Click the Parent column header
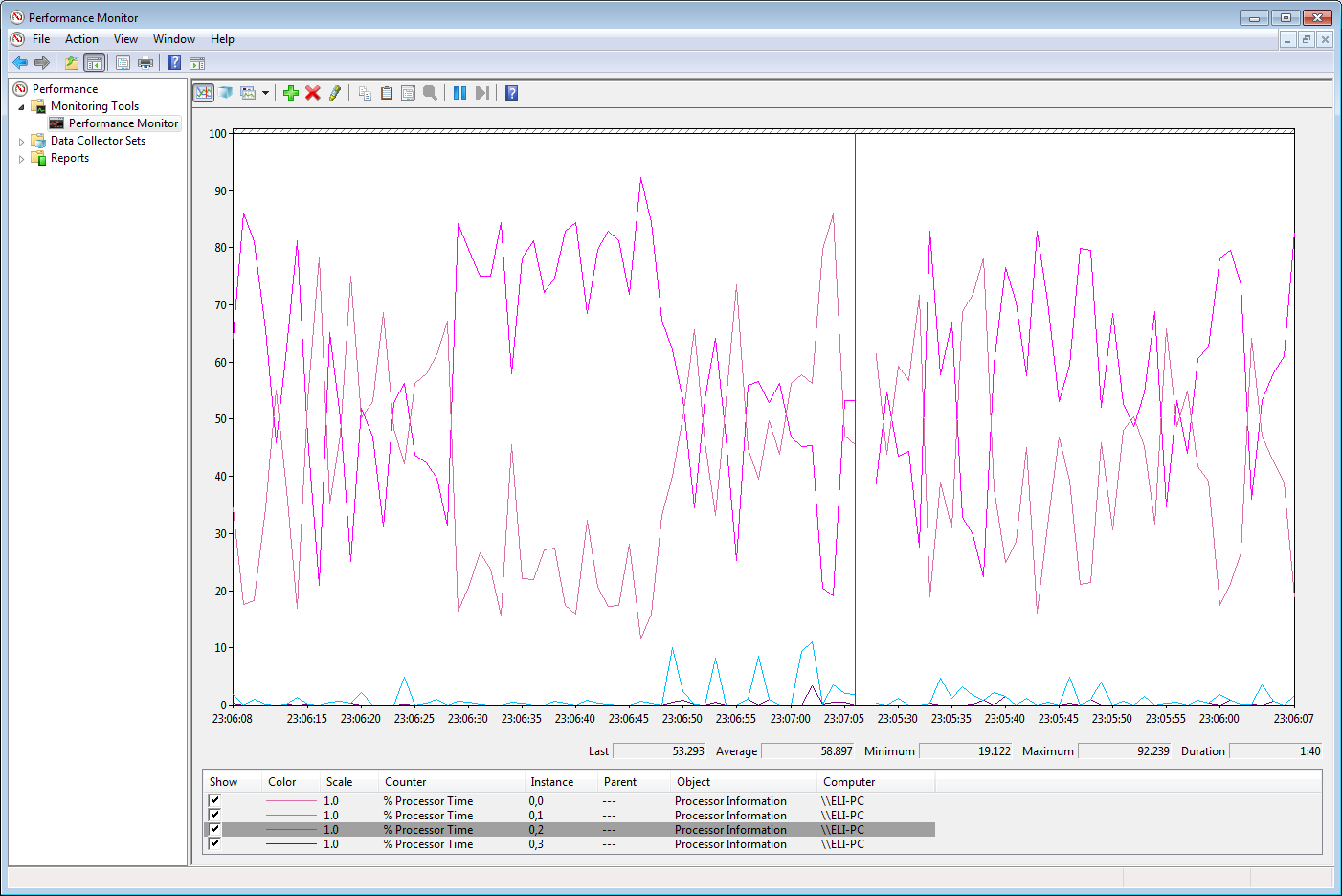1342x896 pixels. coord(634,782)
